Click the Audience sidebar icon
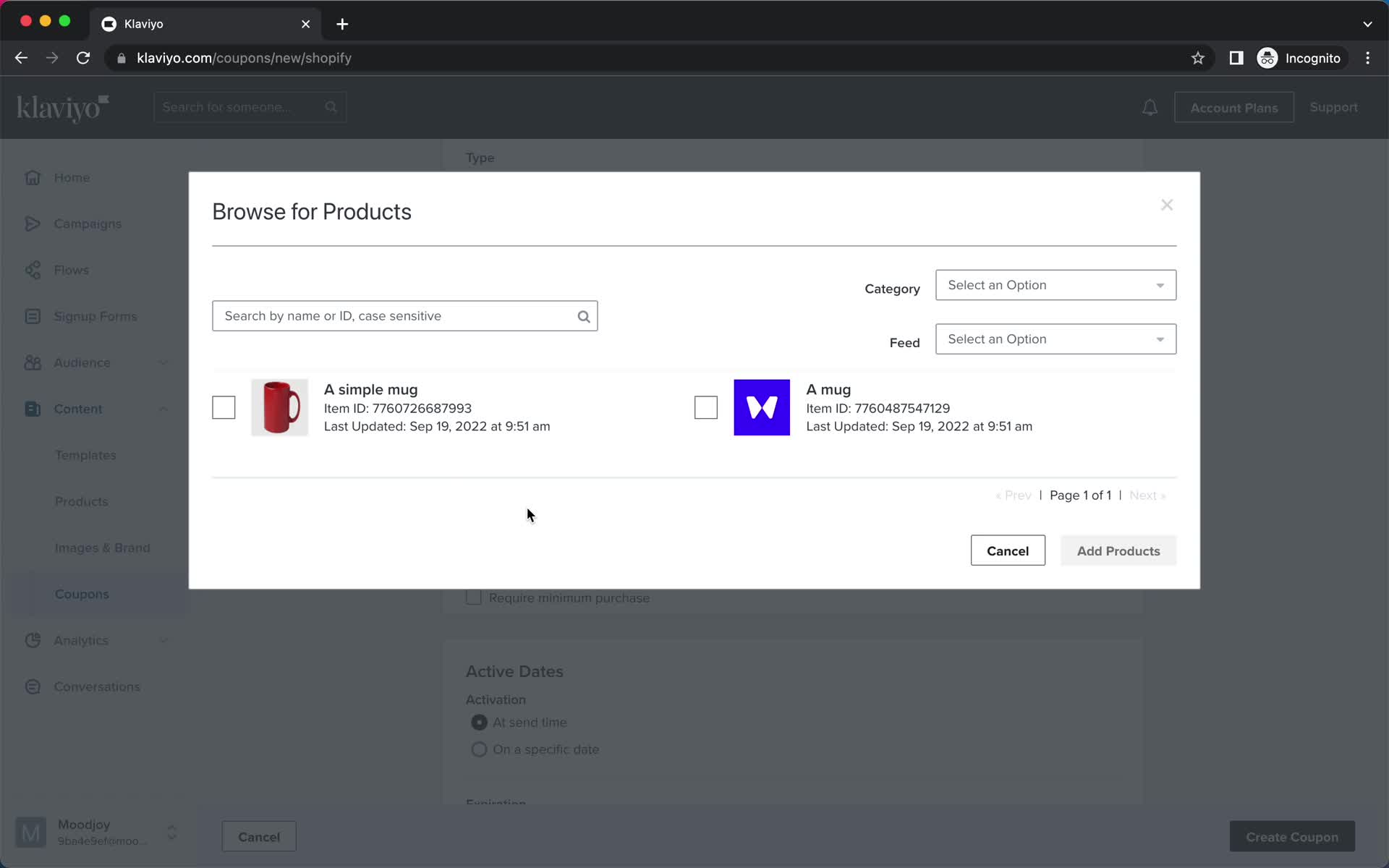The width and height of the screenshot is (1389, 868). (32, 362)
